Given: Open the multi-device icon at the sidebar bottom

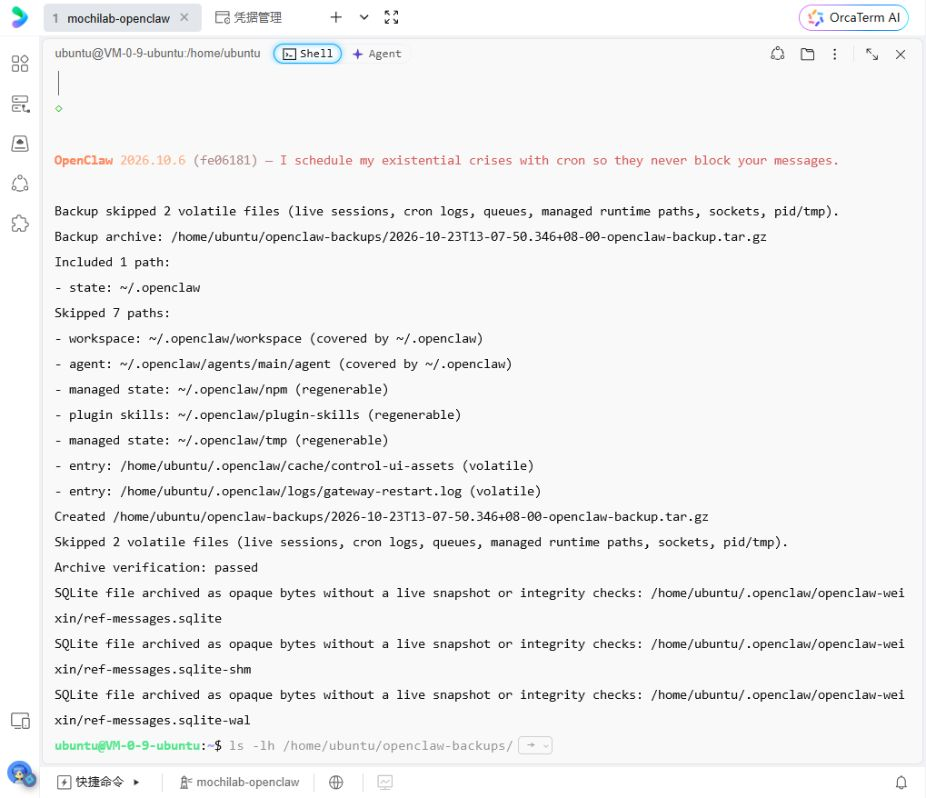Looking at the screenshot, I should (20, 721).
